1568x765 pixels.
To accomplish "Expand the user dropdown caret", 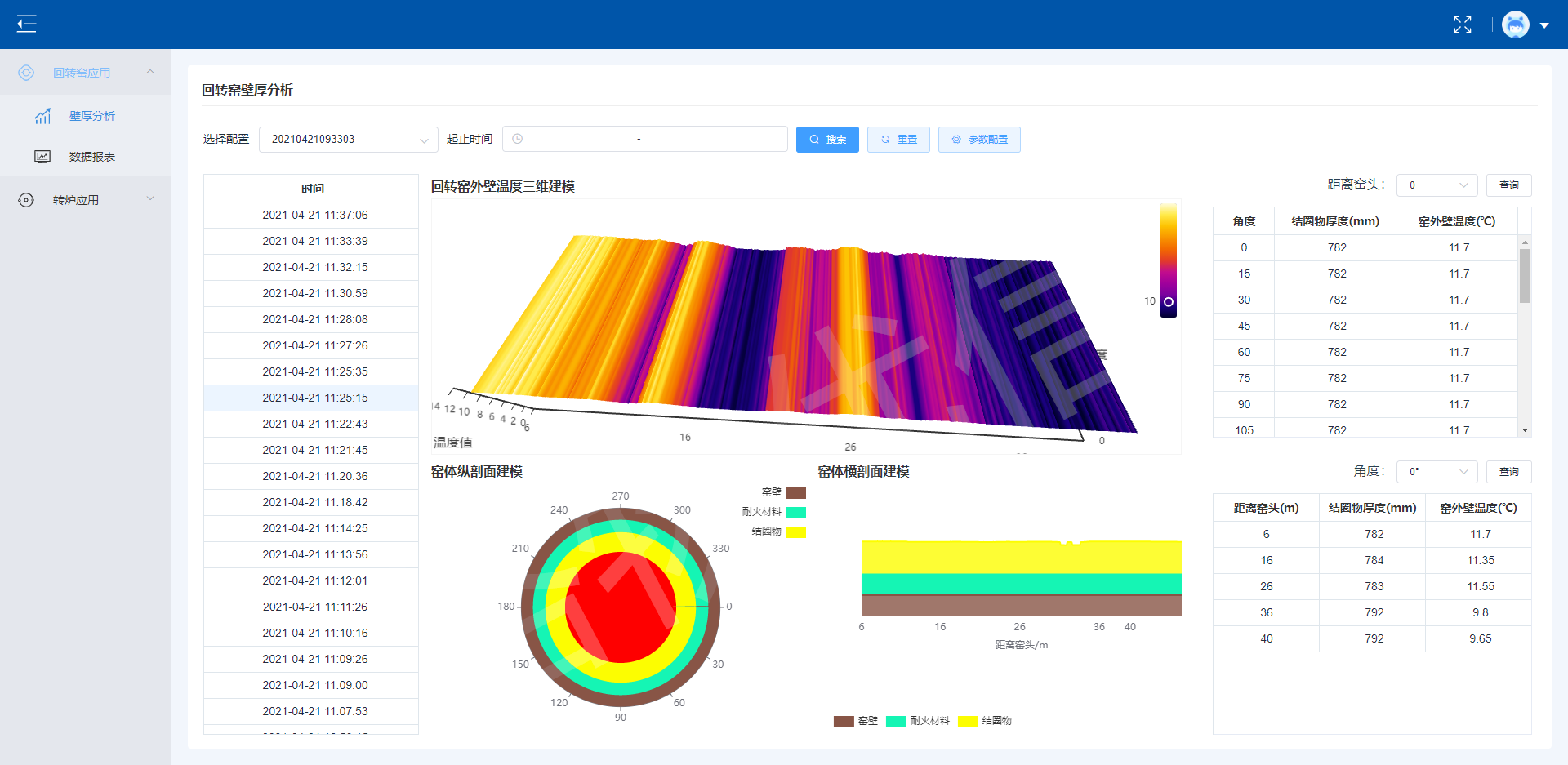I will (x=1544, y=25).
